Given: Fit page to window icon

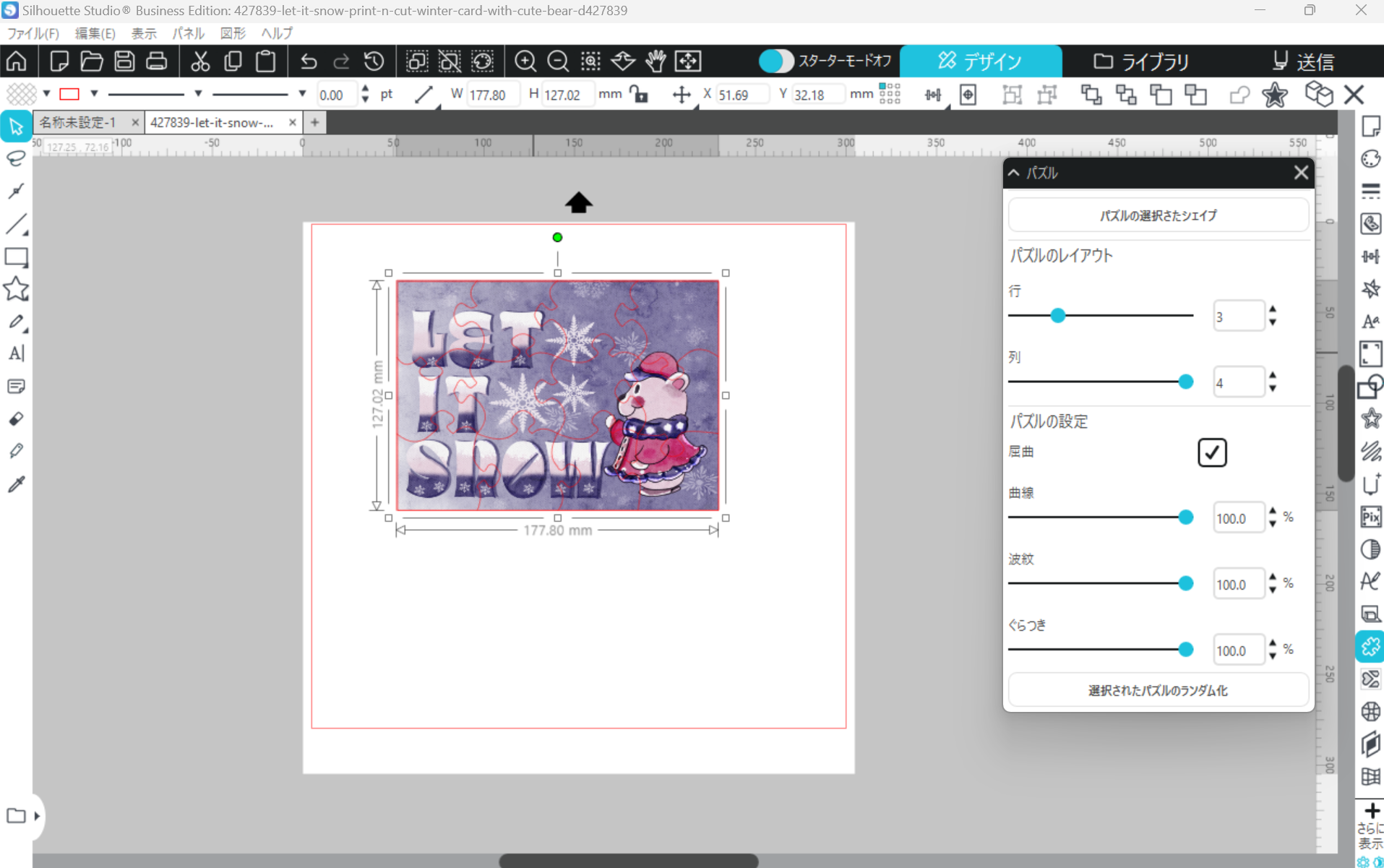Looking at the screenshot, I should (x=688, y=61).
